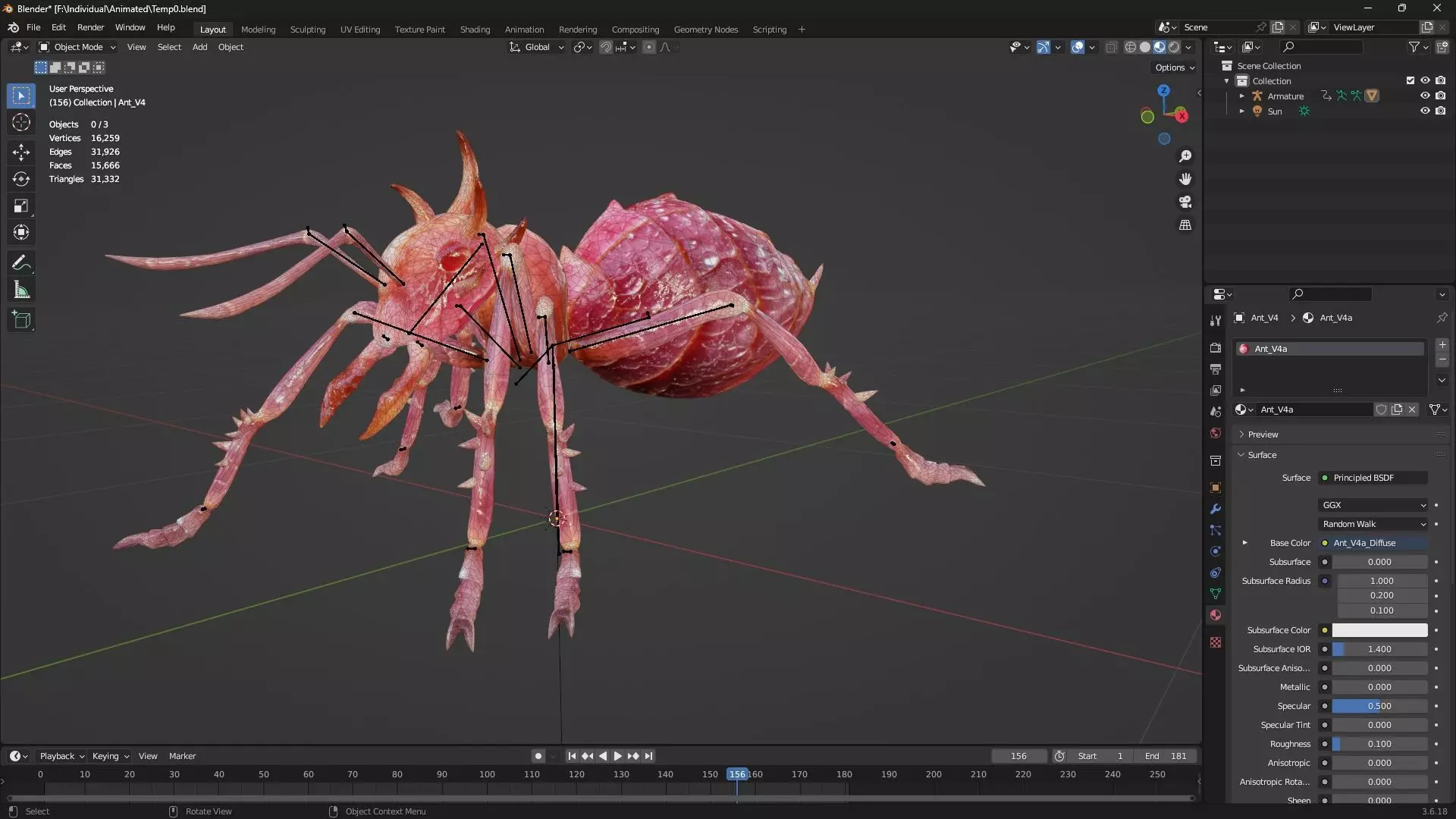Activate the Cursor tool
Screen dimensions: 1456x819
[21, 122]
